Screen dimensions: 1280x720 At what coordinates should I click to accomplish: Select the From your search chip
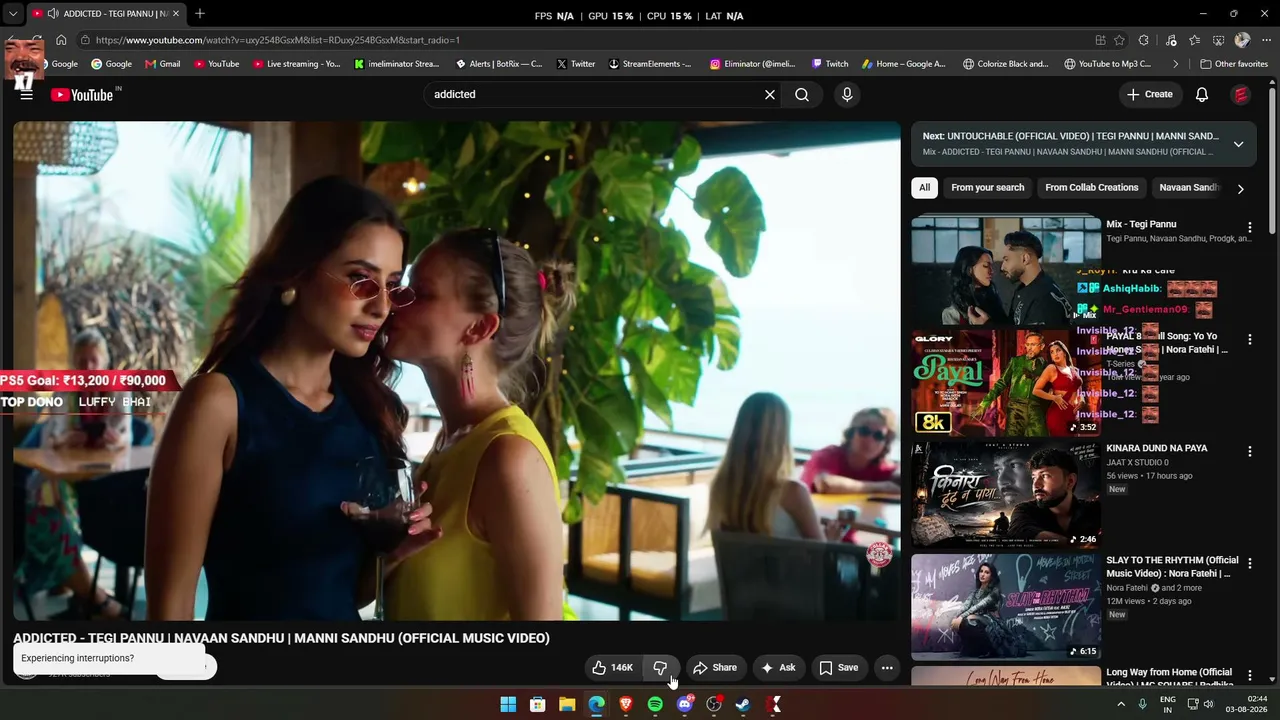pos(988,188)
